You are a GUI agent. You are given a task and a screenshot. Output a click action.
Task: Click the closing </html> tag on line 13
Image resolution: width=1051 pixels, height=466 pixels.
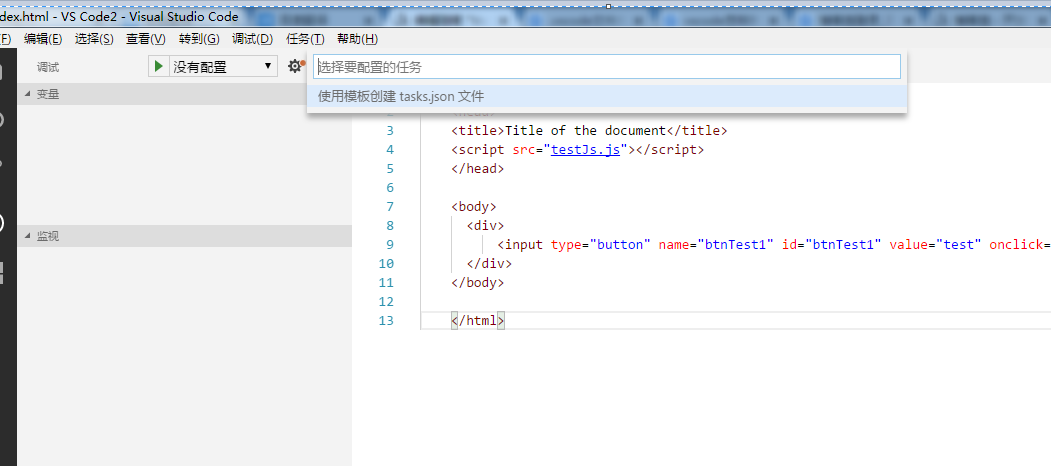tap(478, 321)
